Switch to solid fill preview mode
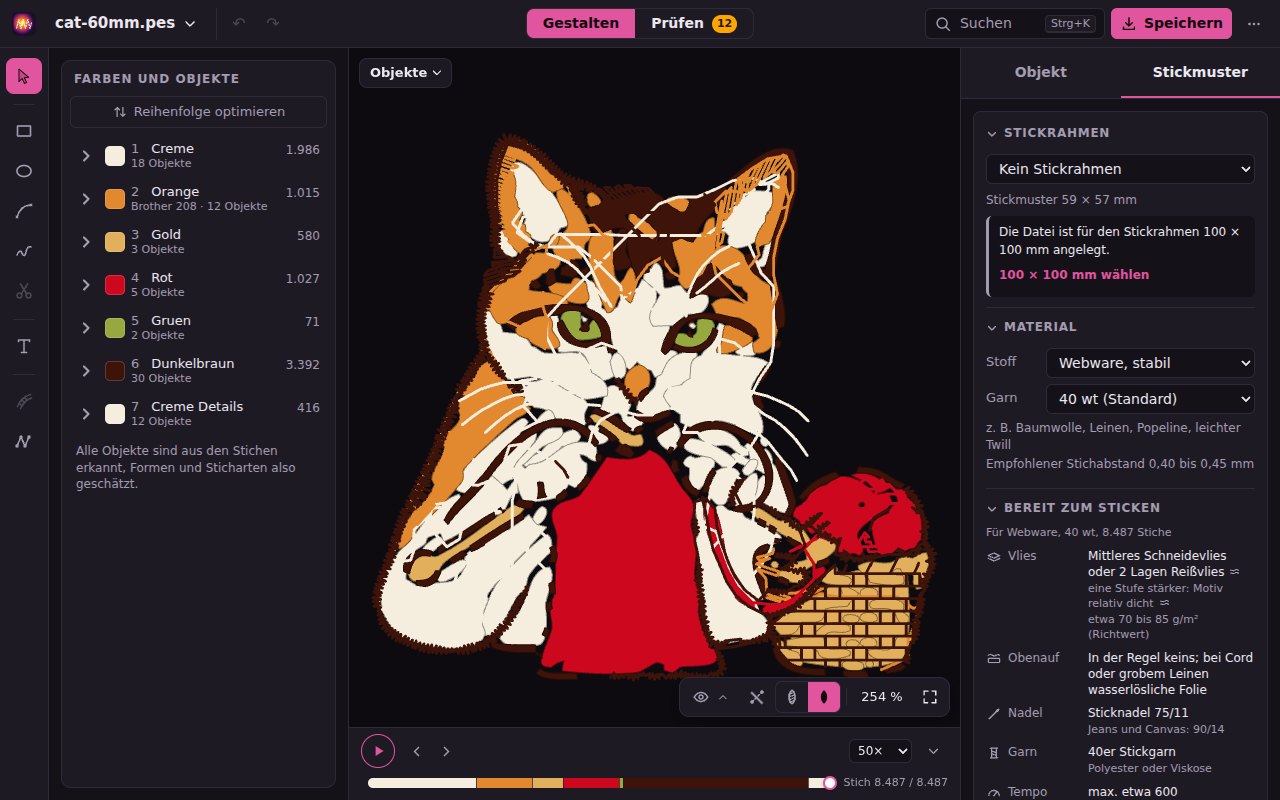 click(824, 697)
